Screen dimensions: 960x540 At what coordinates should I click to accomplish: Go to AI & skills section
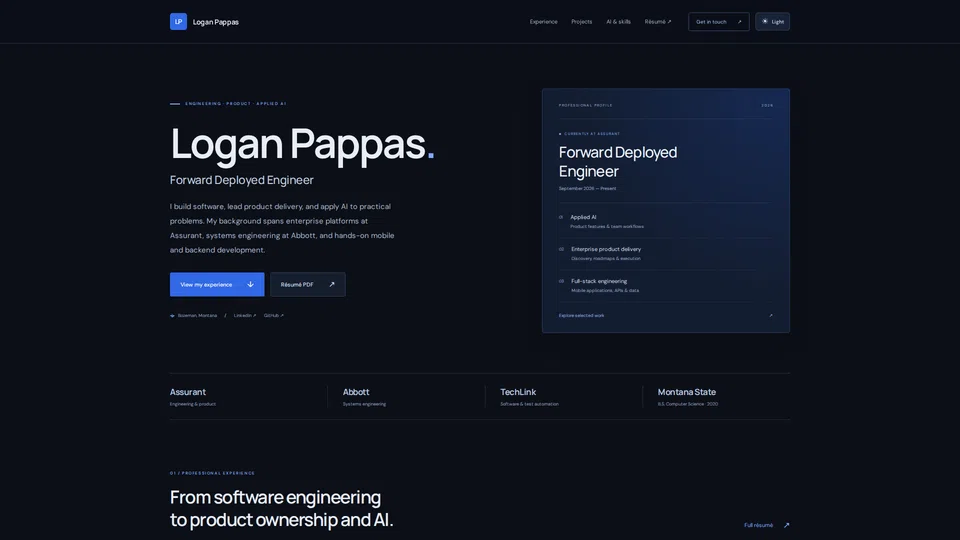point(618,21)
